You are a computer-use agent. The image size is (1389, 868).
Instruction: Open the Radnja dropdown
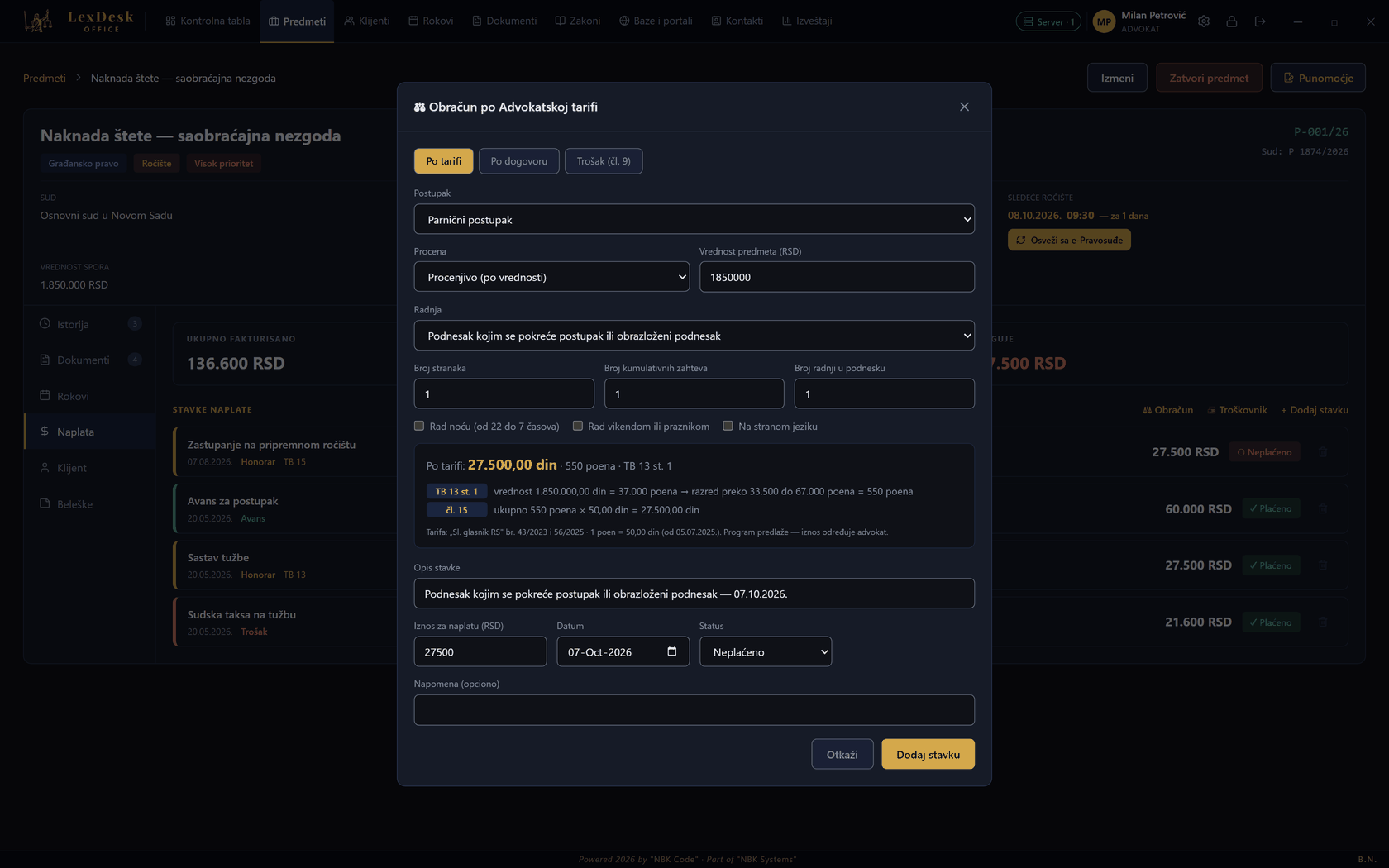[x=694, y=336]
